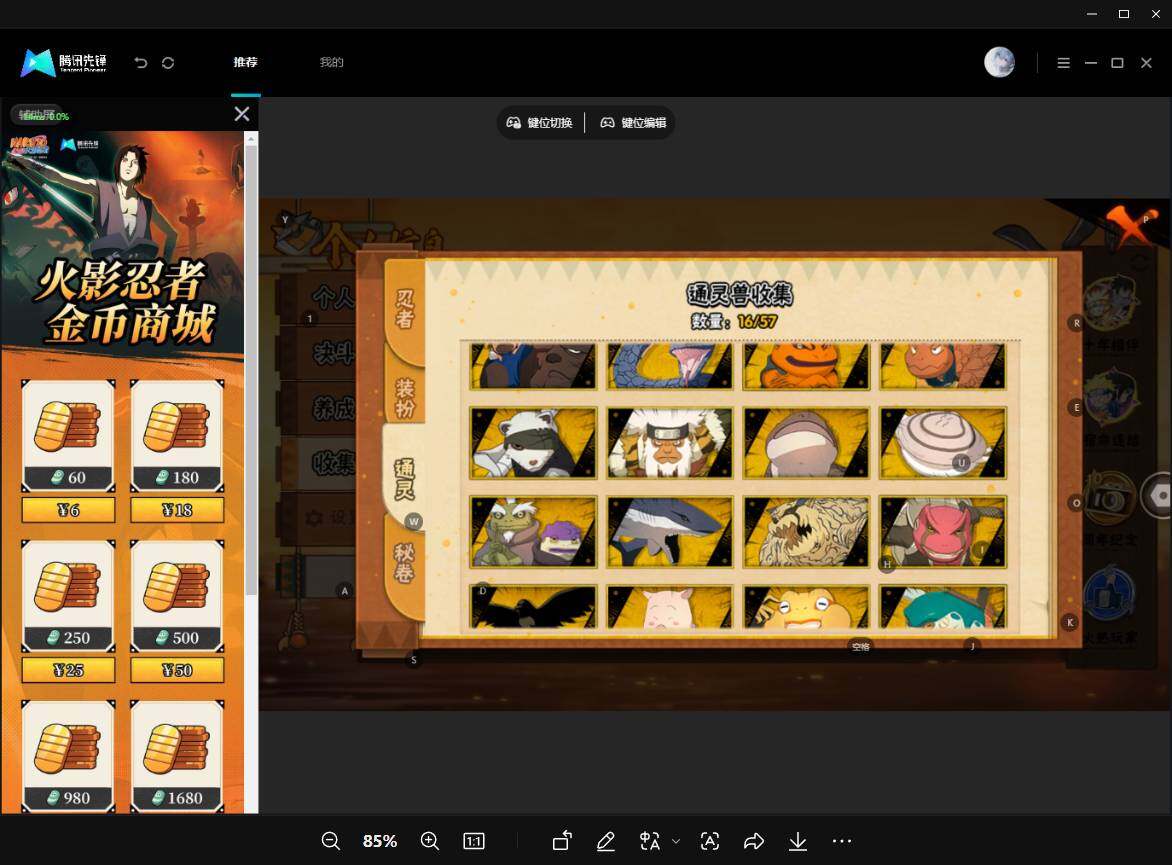The width and height of the screenshot is (1172, 865).
Task: Click the shop panel vertical scrollbar
Action: (x=251, y=366)
